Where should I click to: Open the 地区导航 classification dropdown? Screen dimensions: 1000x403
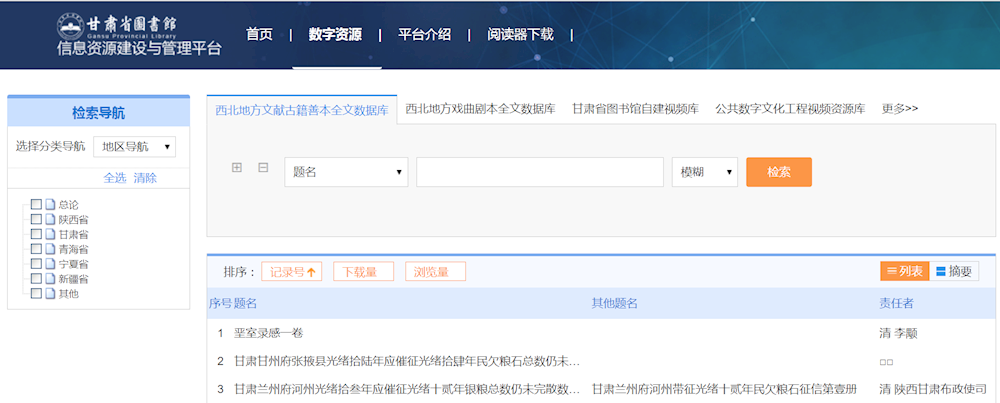[x=134, y=147]
